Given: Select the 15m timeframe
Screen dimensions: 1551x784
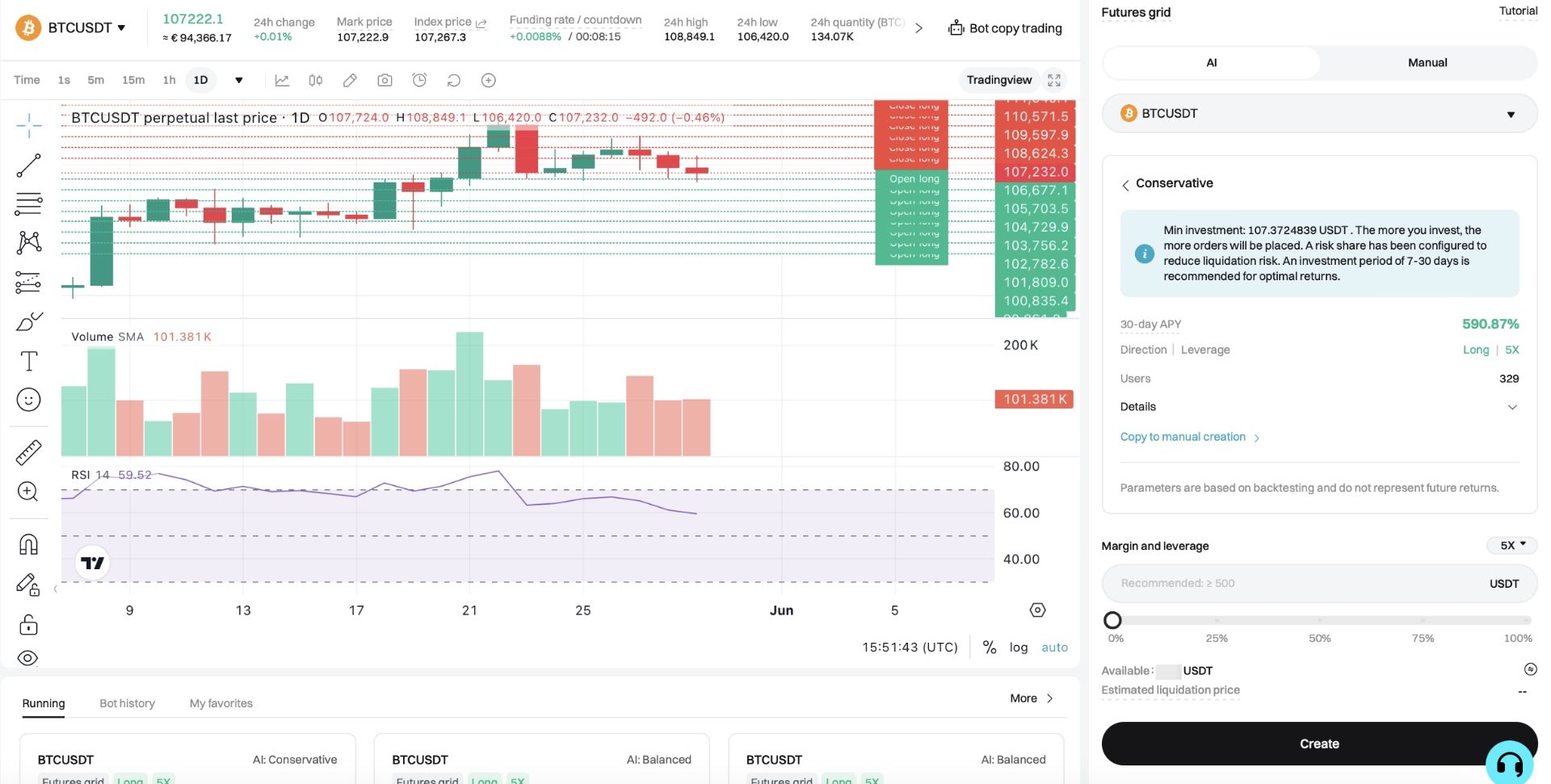Looking at the screenshot, I should pyautogui.click(x=133, y=80).
